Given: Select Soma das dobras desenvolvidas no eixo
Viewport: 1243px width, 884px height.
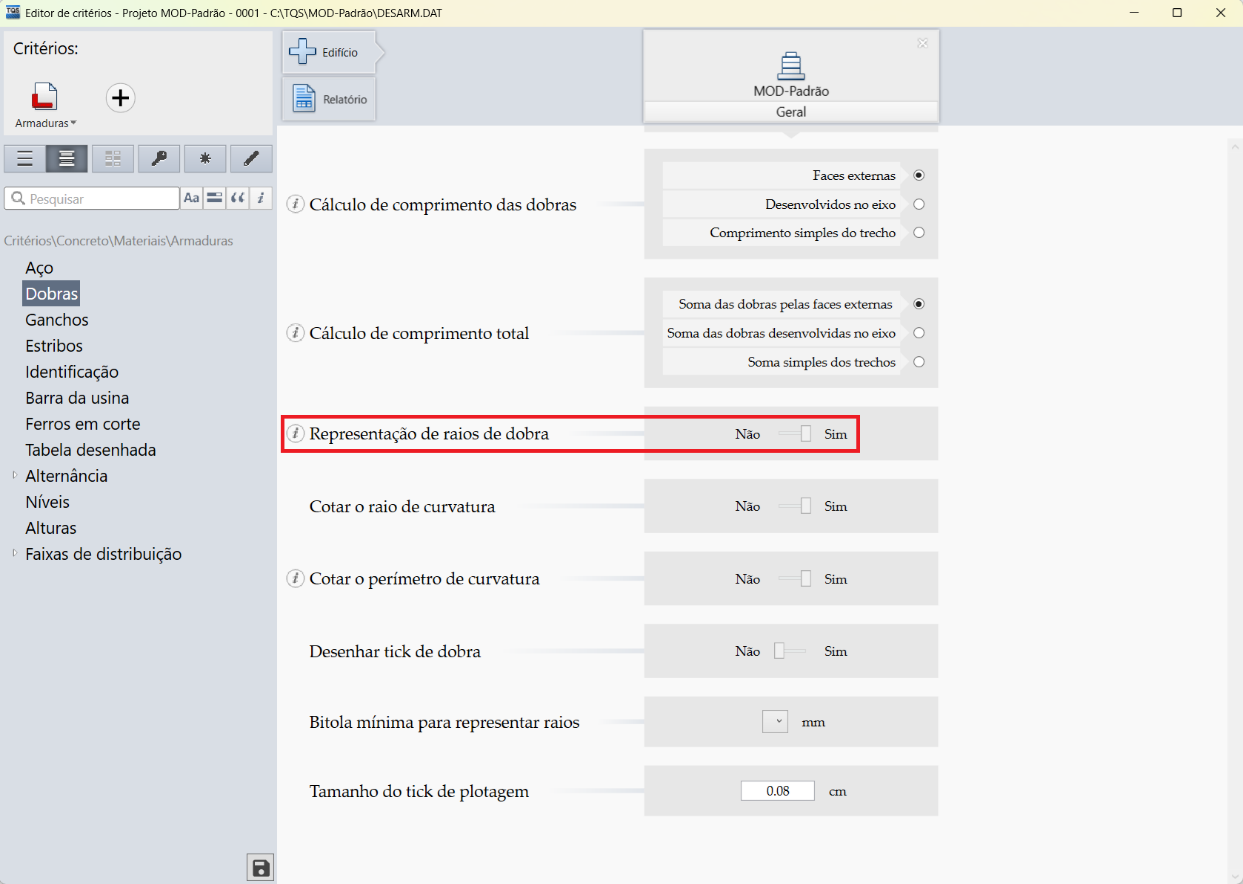Looking at the screenshot, I should pos(919,333).
